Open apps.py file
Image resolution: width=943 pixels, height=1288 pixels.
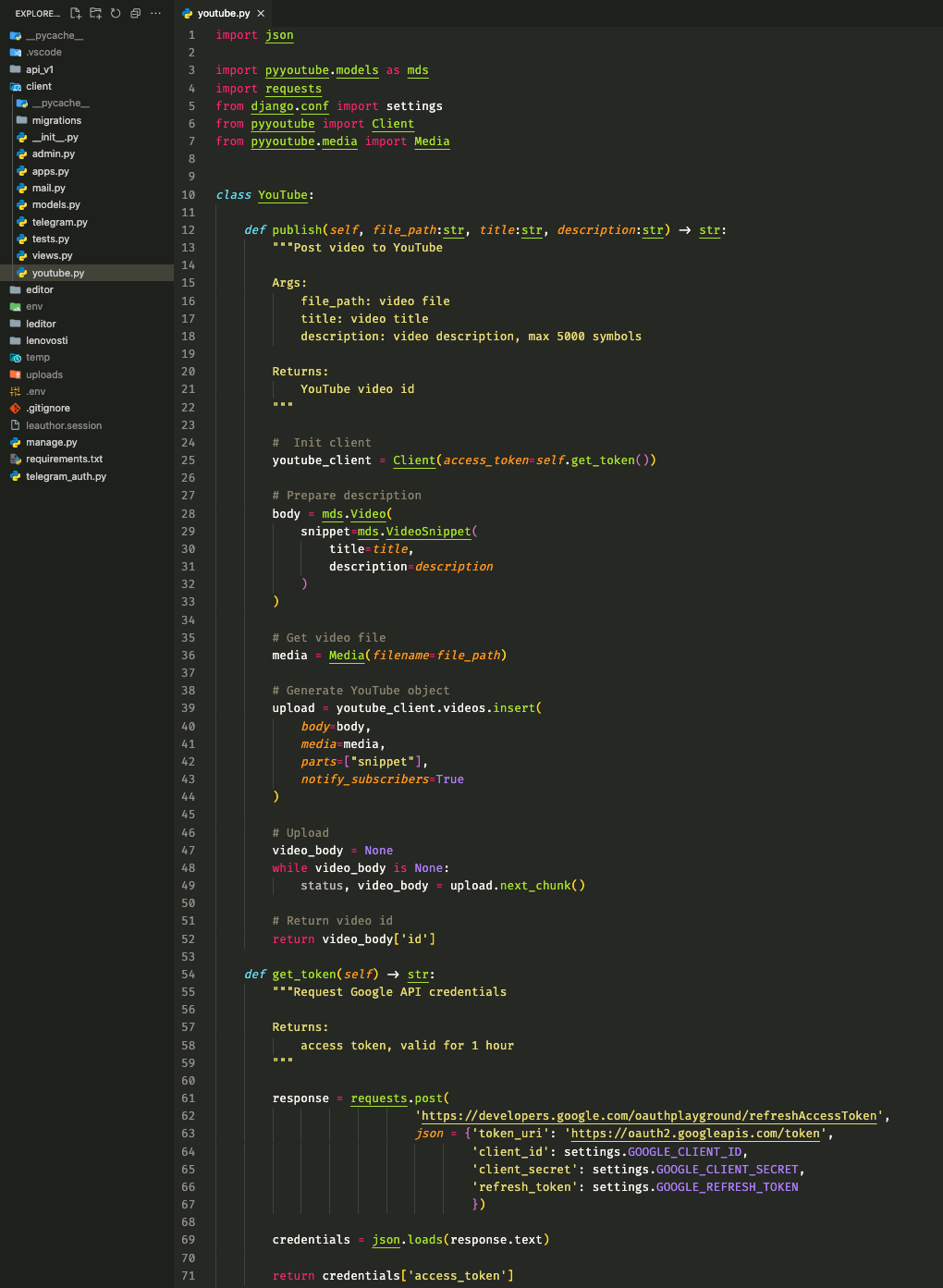tap(87, 171)
